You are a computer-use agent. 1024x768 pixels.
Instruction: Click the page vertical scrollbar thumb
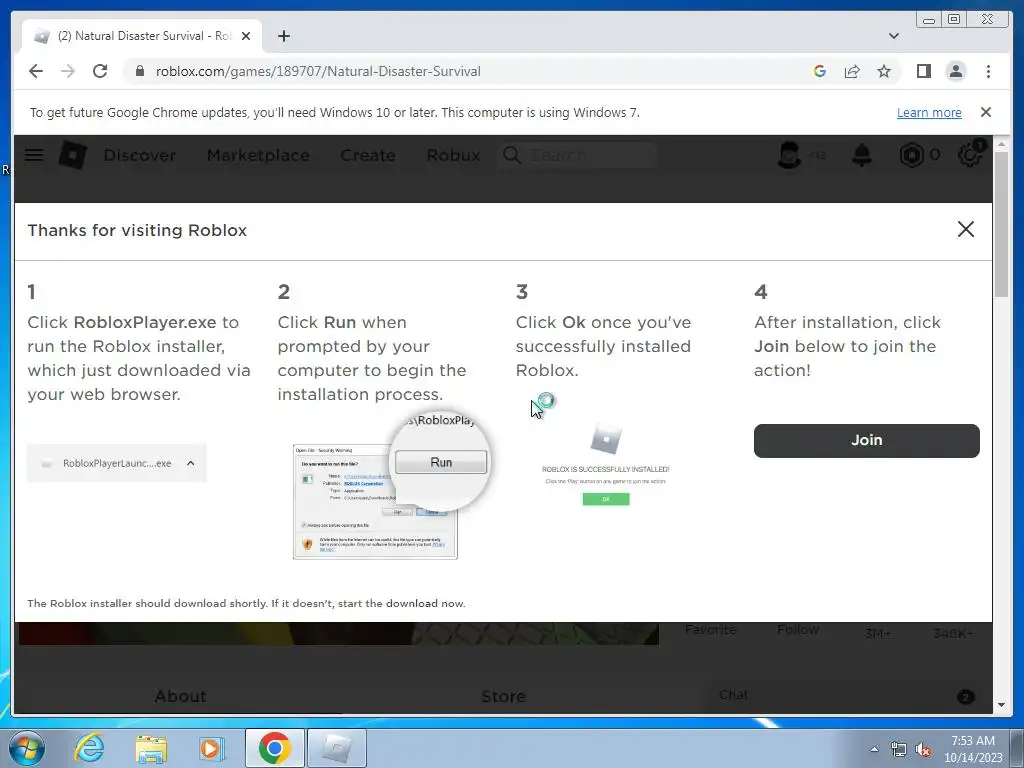click(x=1001, y=224)
